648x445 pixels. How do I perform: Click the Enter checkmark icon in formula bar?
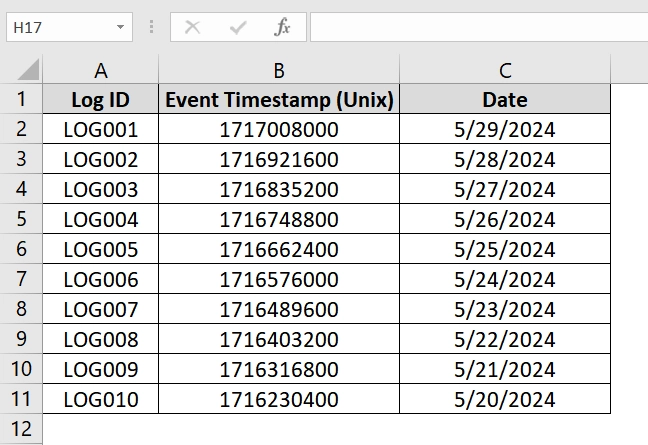tap(238, 27)
